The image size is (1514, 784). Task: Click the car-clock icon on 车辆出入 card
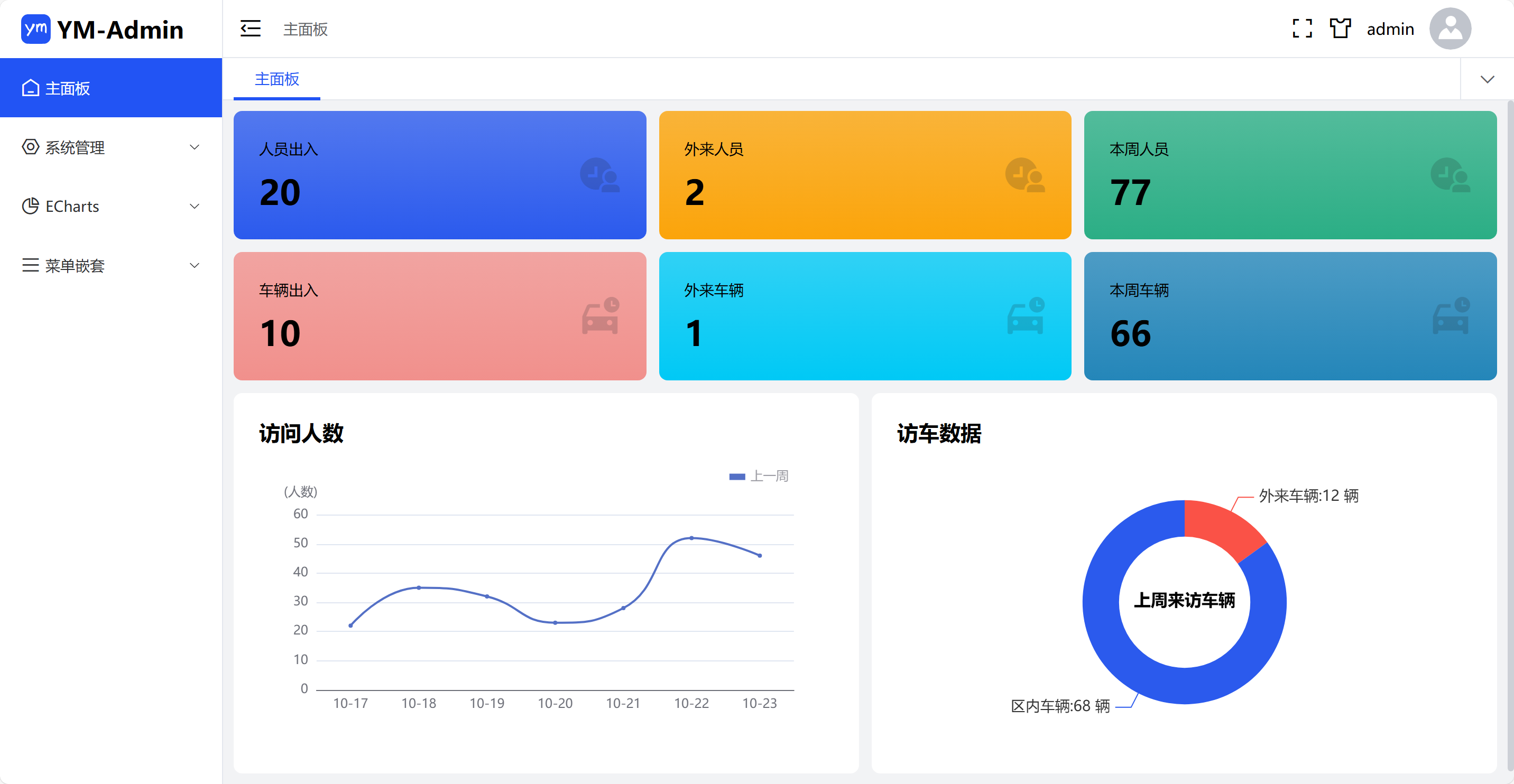pyautogui.click(x=599, y=316)
